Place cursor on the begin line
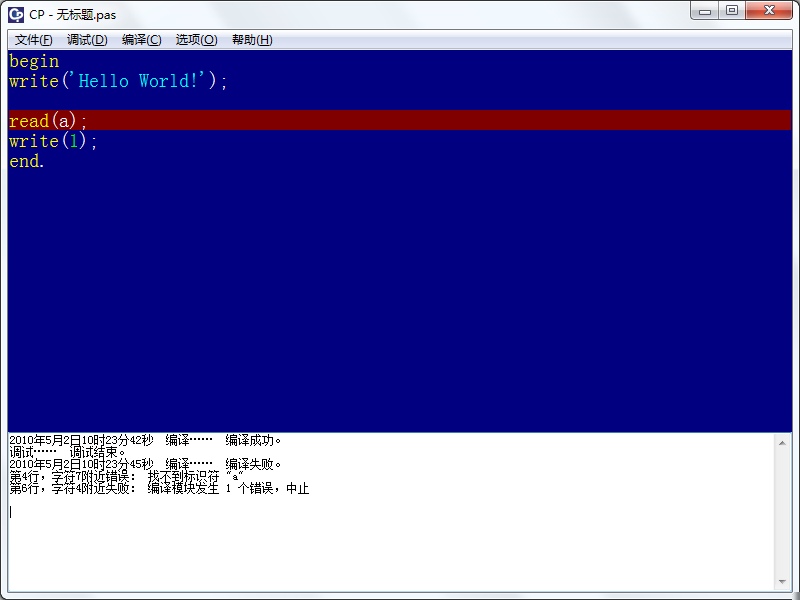 click(34, 61)
